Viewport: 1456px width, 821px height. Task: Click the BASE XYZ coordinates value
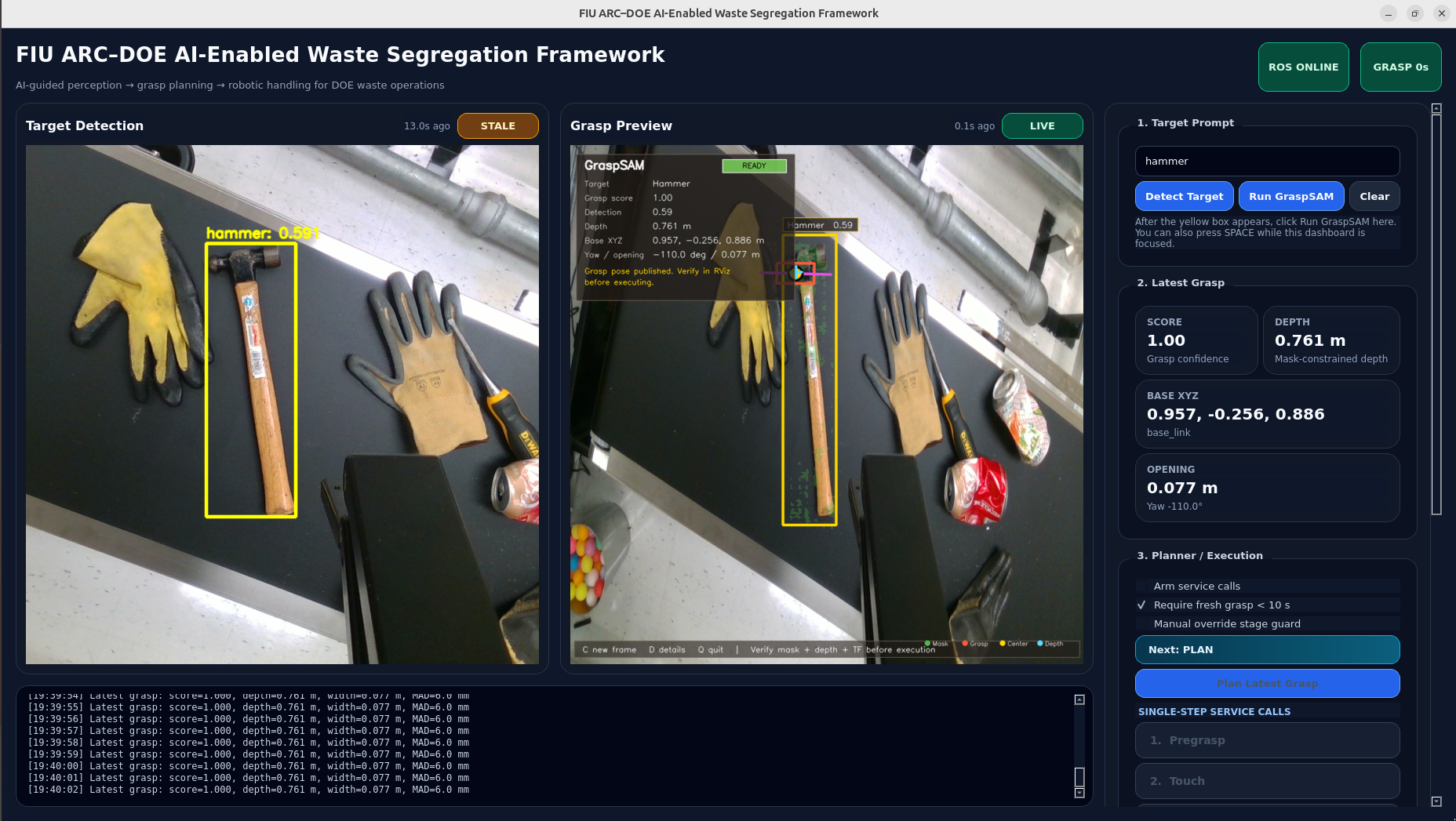1236,414
